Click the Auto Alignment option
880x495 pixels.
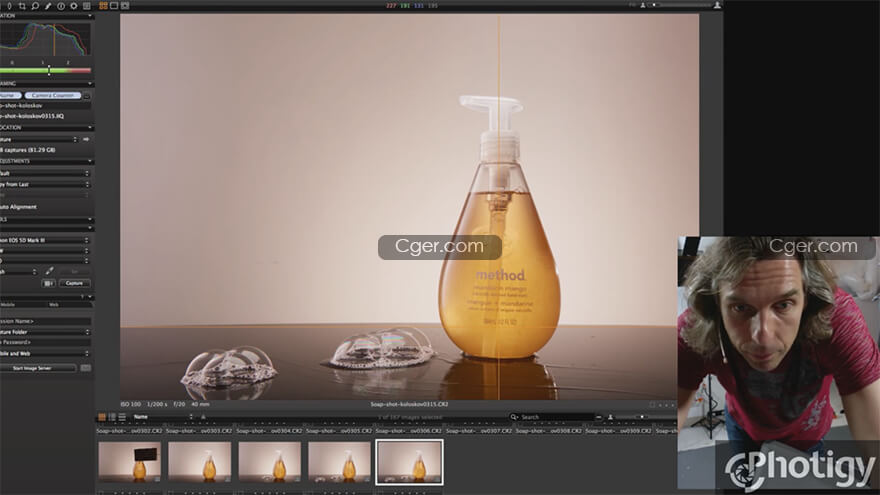tap(19, 207)
